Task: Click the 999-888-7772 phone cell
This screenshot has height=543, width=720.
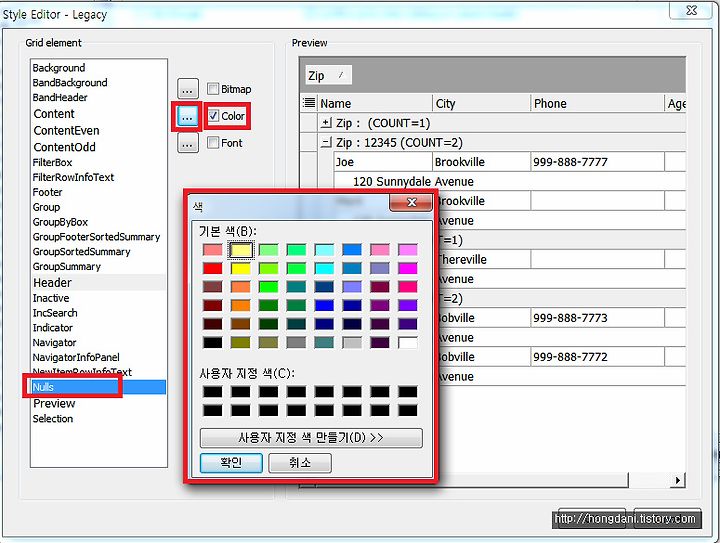Action: (x=597, y=357)
